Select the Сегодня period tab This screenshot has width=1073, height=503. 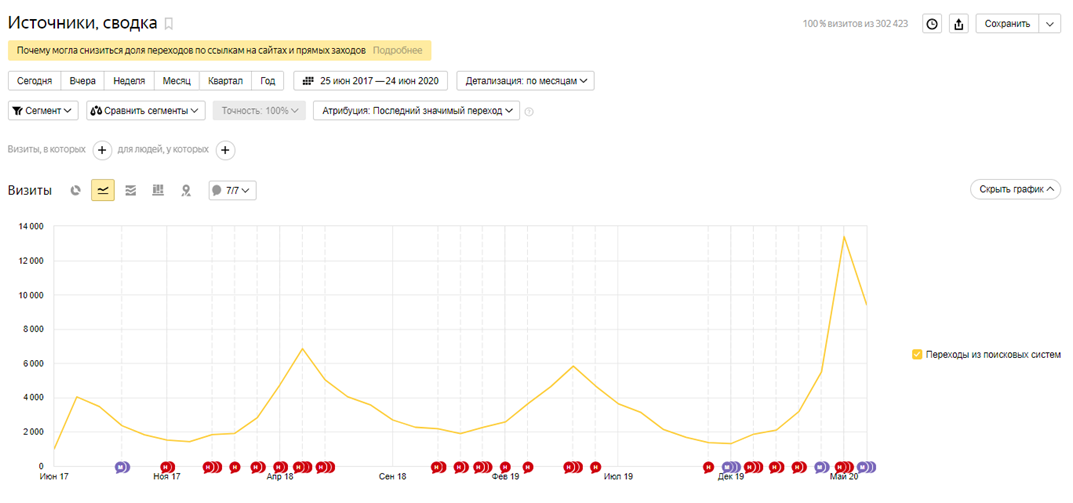[34, 81]
